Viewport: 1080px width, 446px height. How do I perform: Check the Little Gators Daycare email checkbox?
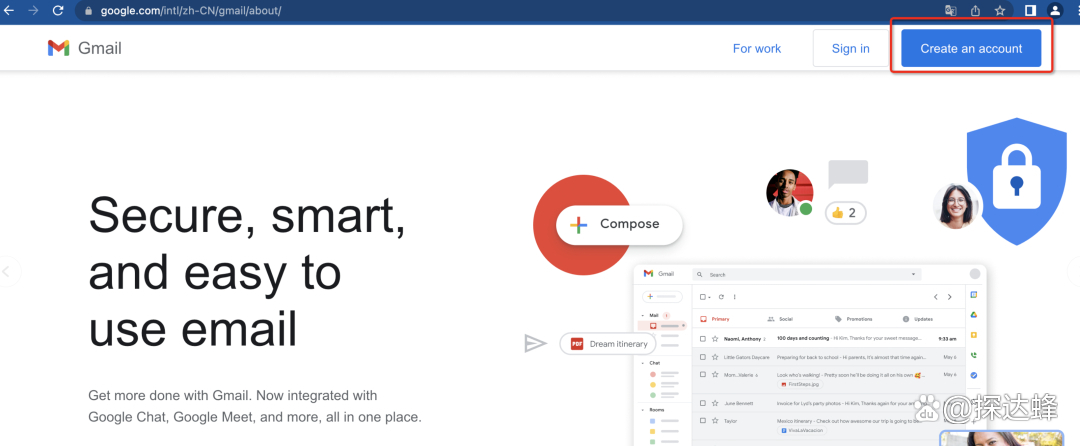[x=703, y=357]
